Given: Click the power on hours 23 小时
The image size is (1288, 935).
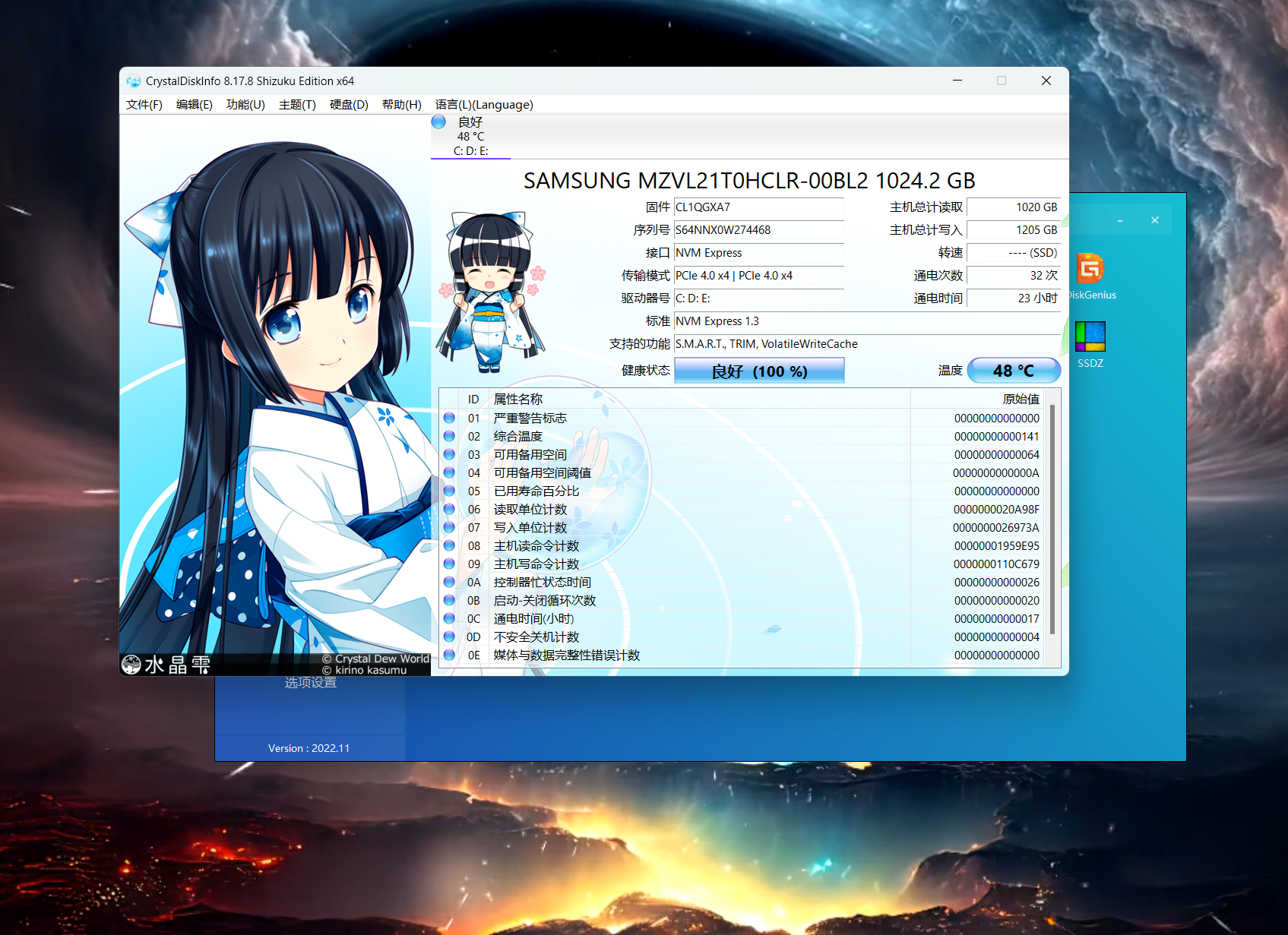Looking at the screenshot, I should coord(1014,299).
